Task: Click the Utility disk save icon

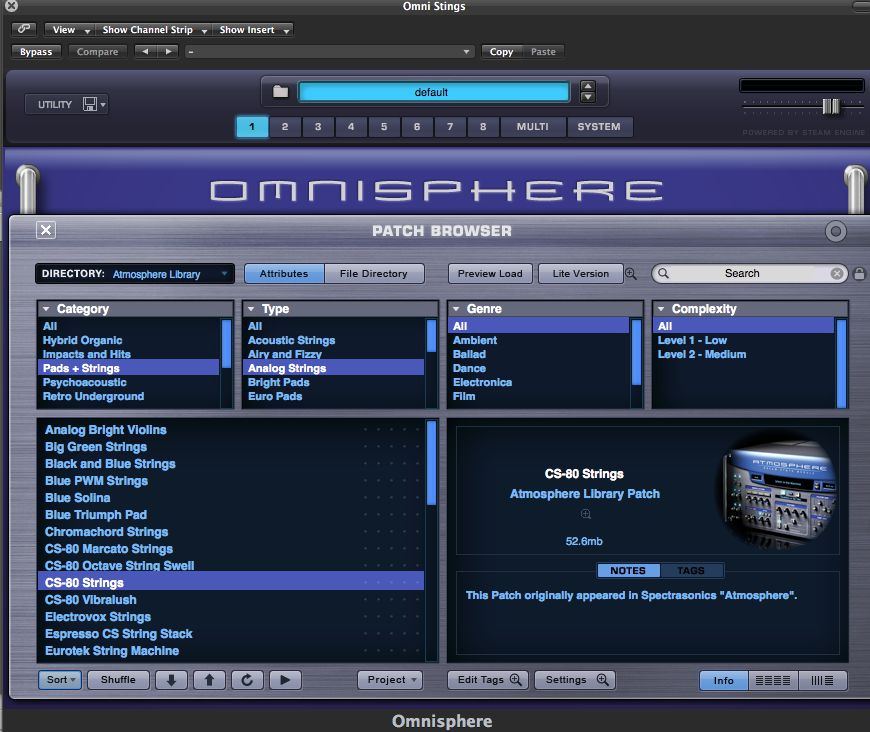Action: click(90, 104)
